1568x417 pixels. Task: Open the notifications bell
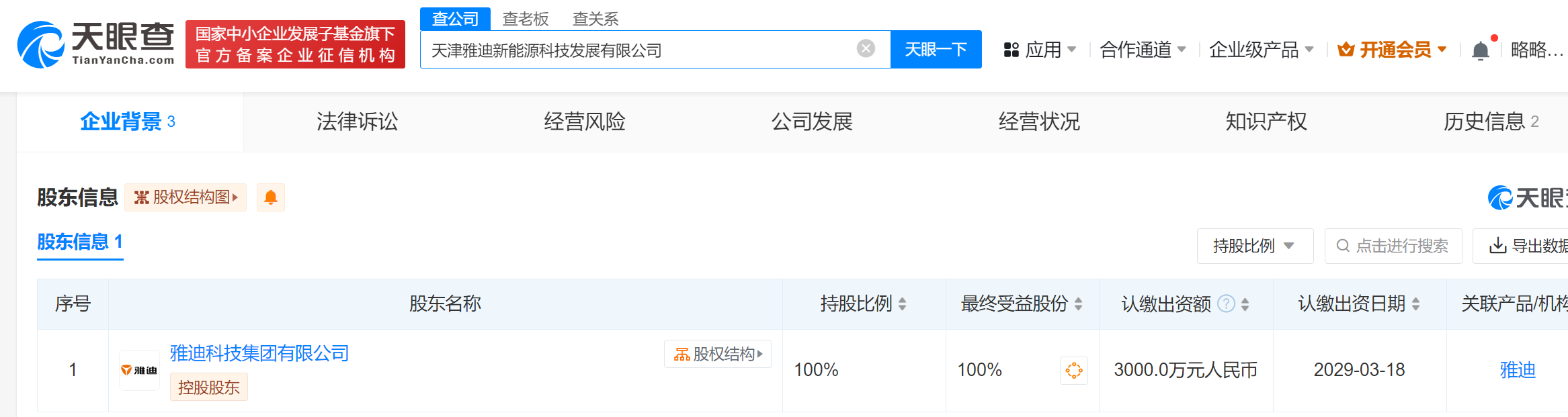[x=1480, y=50]
